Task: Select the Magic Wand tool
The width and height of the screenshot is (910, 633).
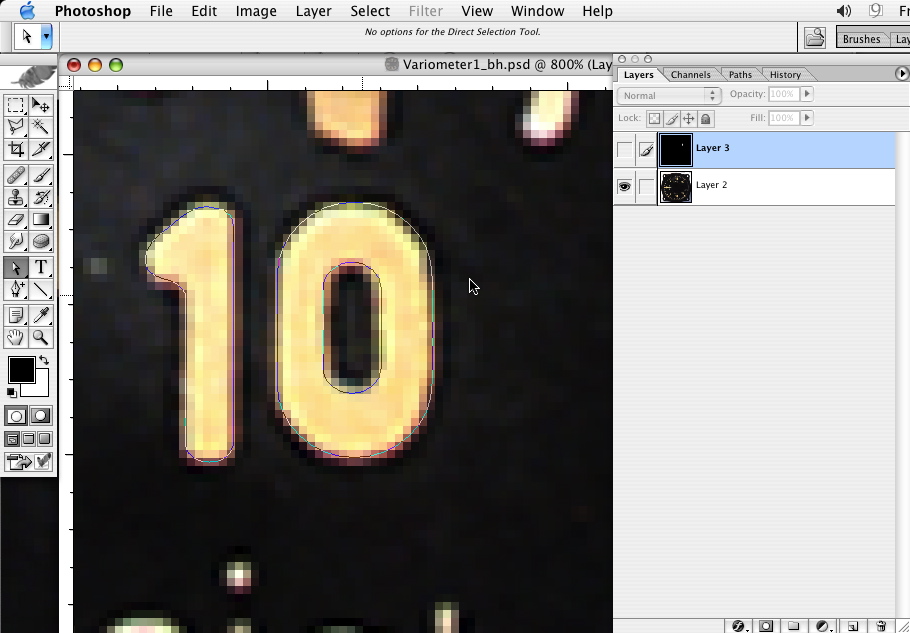Action: point(41,127)
